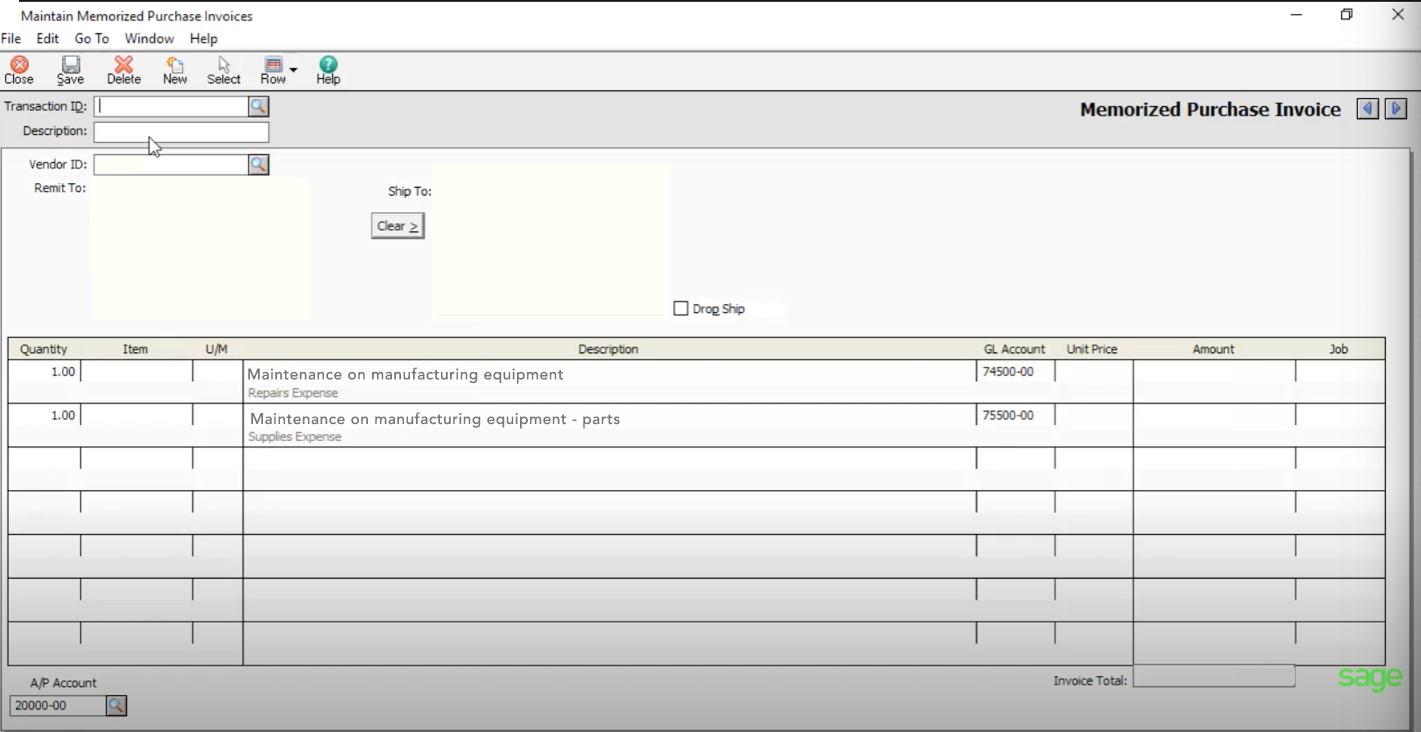The height and width of the screenshot is (732, 1421).
Task: Click inside the Description field
Action: pos(180,131)
